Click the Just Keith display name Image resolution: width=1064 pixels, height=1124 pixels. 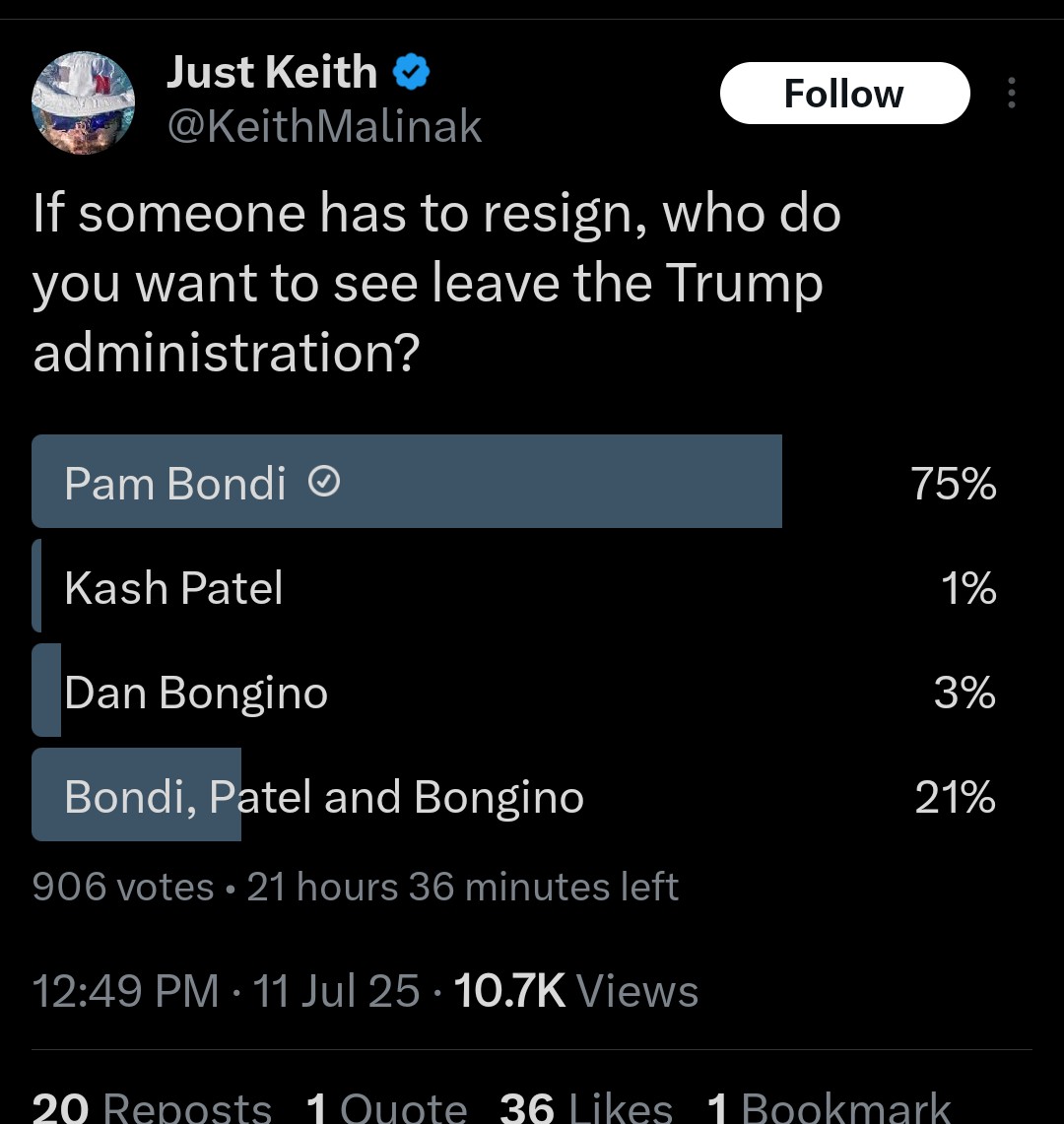click(272, 72)
